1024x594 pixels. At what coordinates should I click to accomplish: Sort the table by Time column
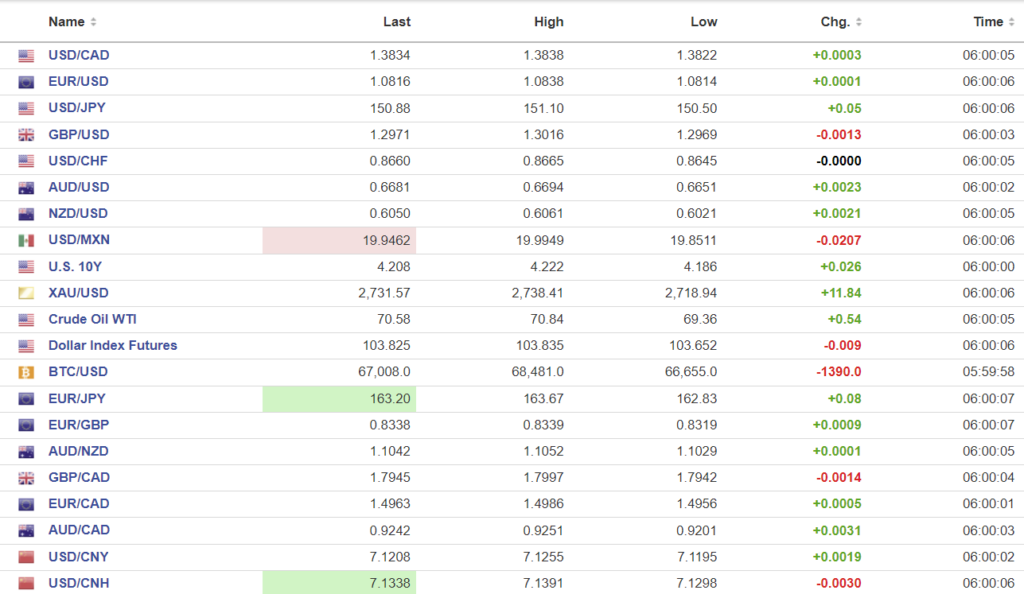994,22
